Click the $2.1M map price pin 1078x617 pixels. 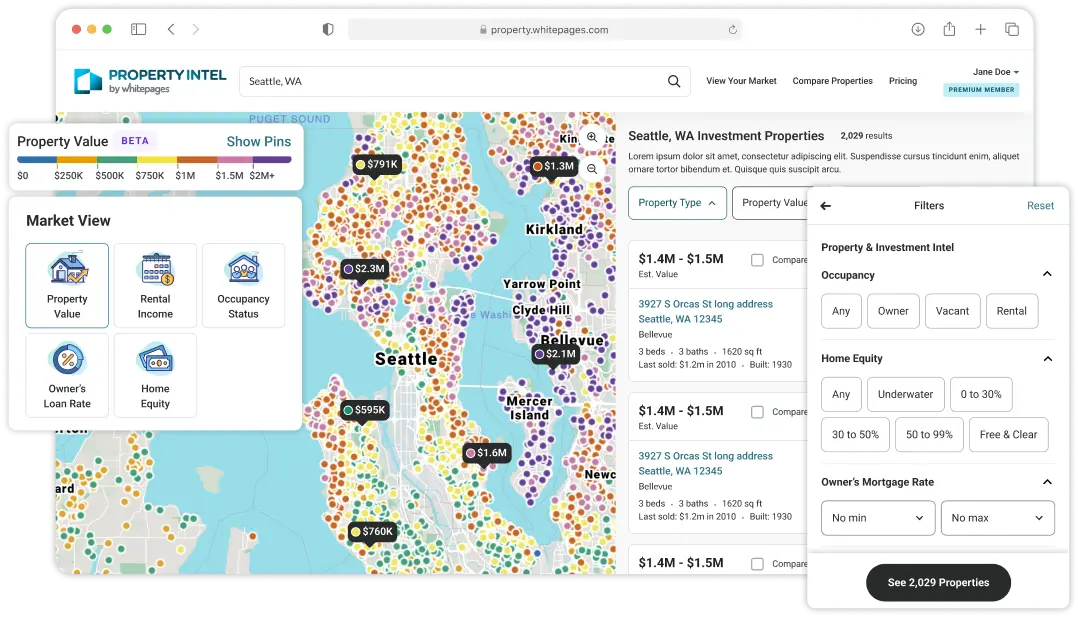[556, 354]
